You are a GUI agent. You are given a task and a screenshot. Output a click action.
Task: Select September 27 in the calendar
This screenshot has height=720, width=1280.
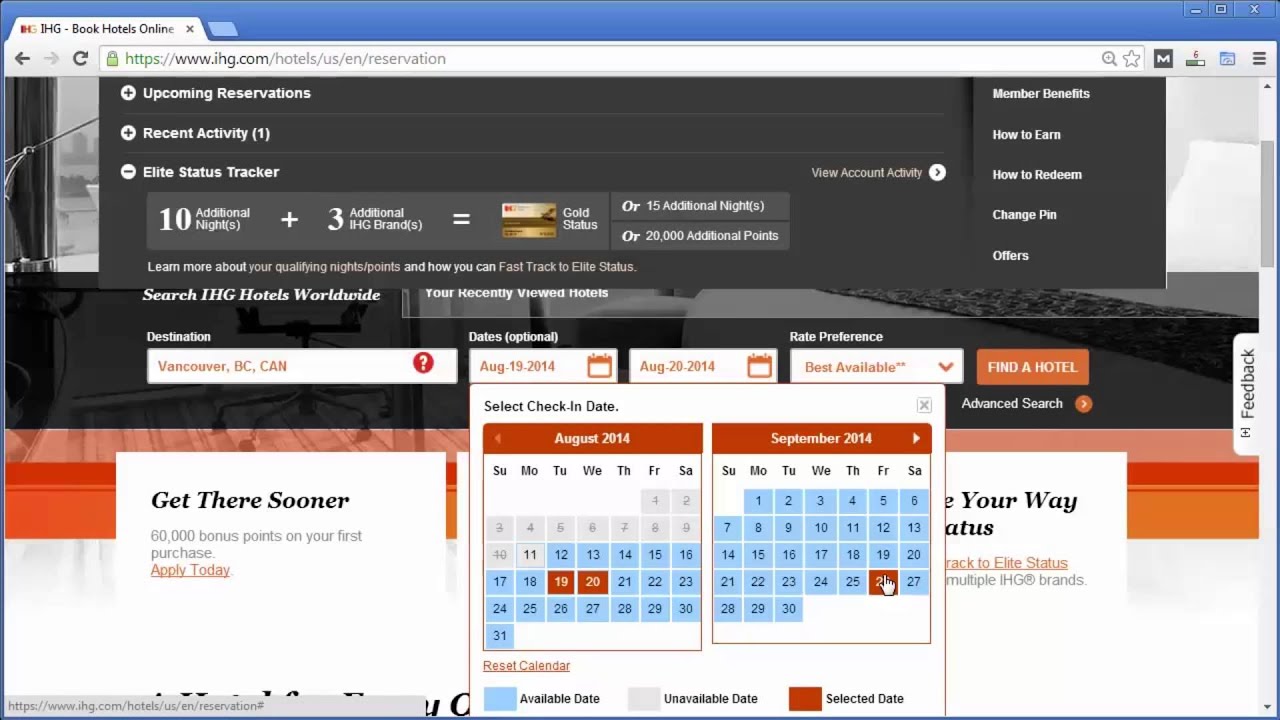coord(914,582)
